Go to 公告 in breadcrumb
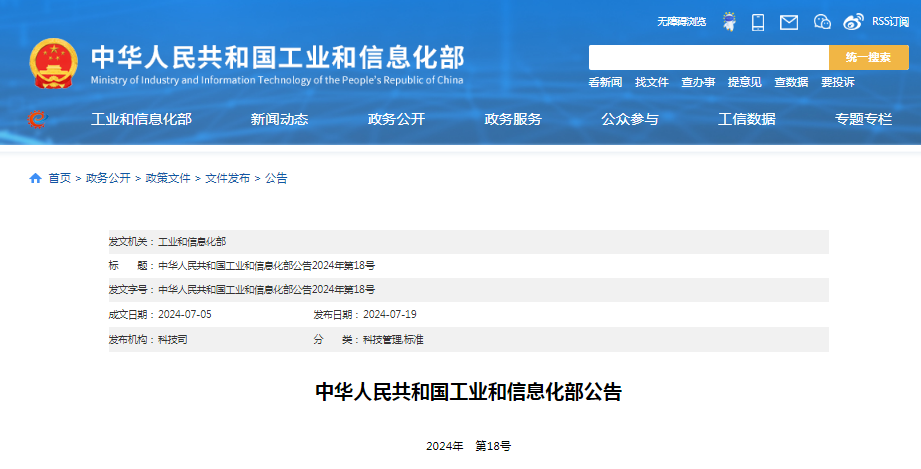Viewport: 921px width, 469px height. coord(276,178)
